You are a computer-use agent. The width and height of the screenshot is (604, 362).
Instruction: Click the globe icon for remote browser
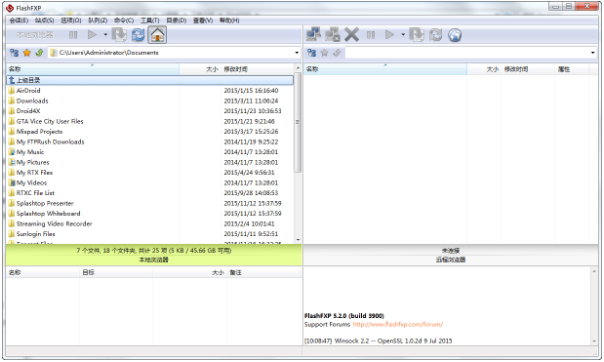click(x=455, y=35)
